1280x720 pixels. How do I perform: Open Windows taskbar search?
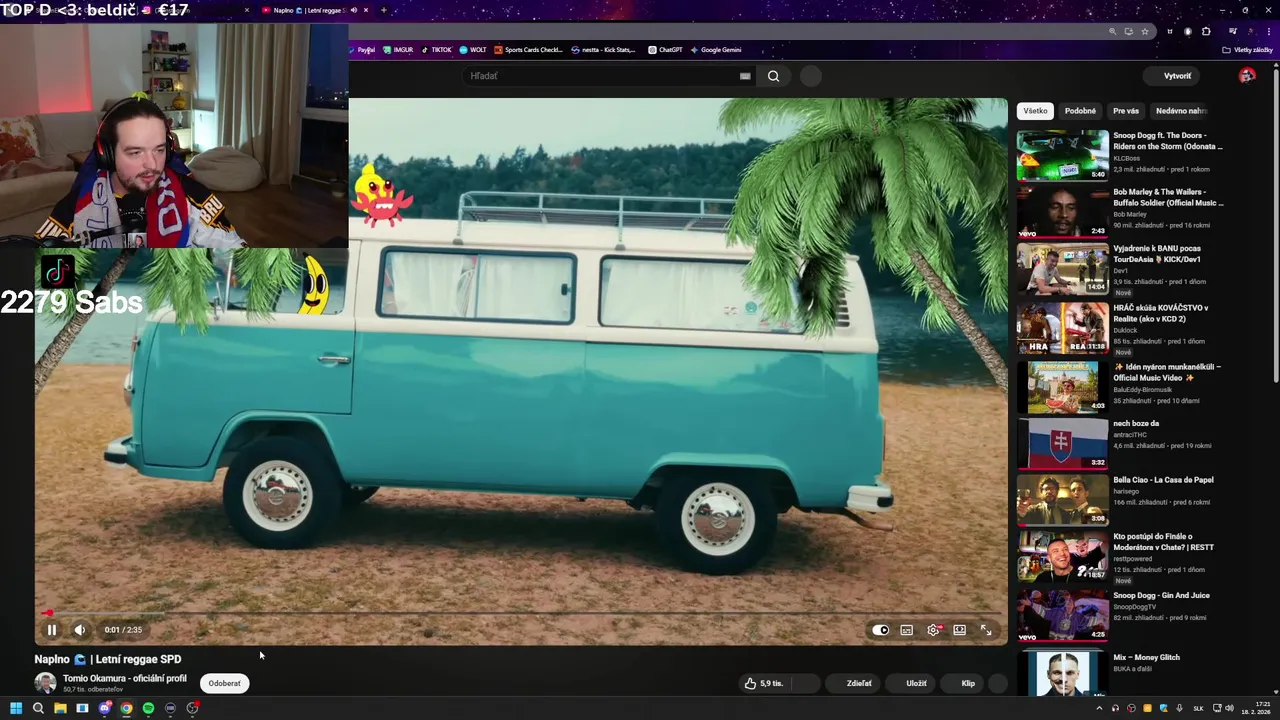tap(38, 708)
